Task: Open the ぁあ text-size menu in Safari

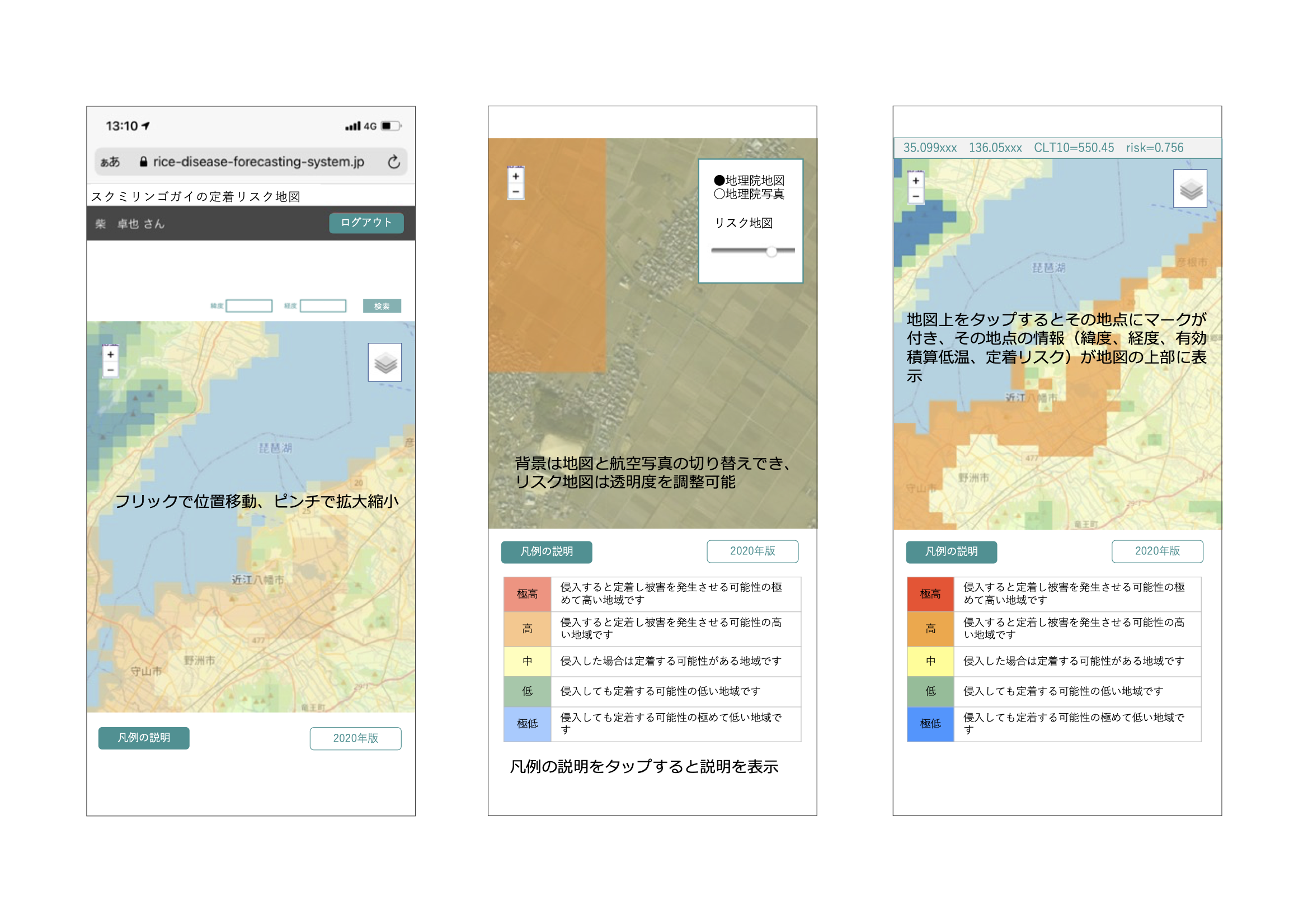Action: [x=112, y=162]
